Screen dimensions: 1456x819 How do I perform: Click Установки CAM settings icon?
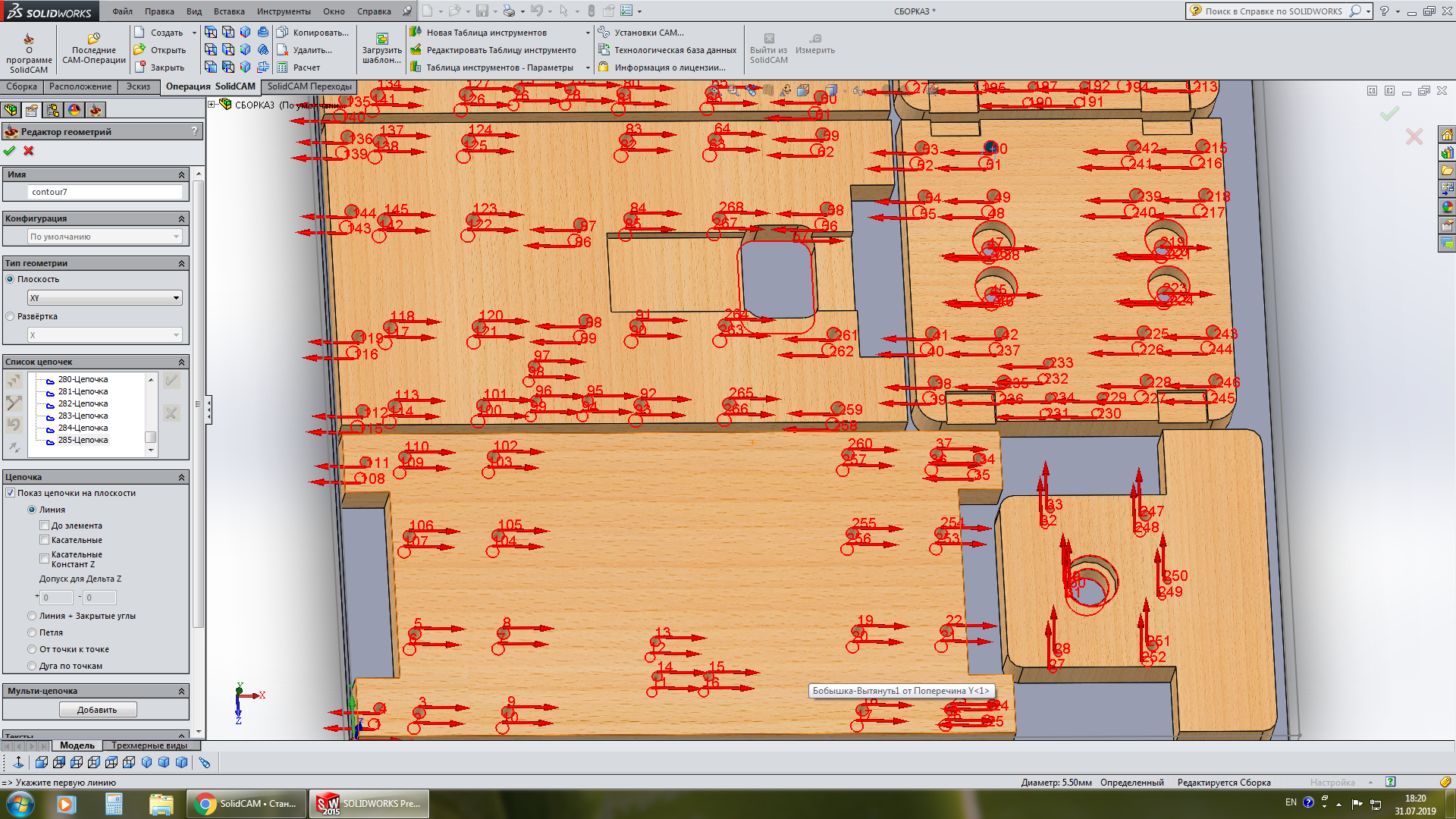(604, 33)
